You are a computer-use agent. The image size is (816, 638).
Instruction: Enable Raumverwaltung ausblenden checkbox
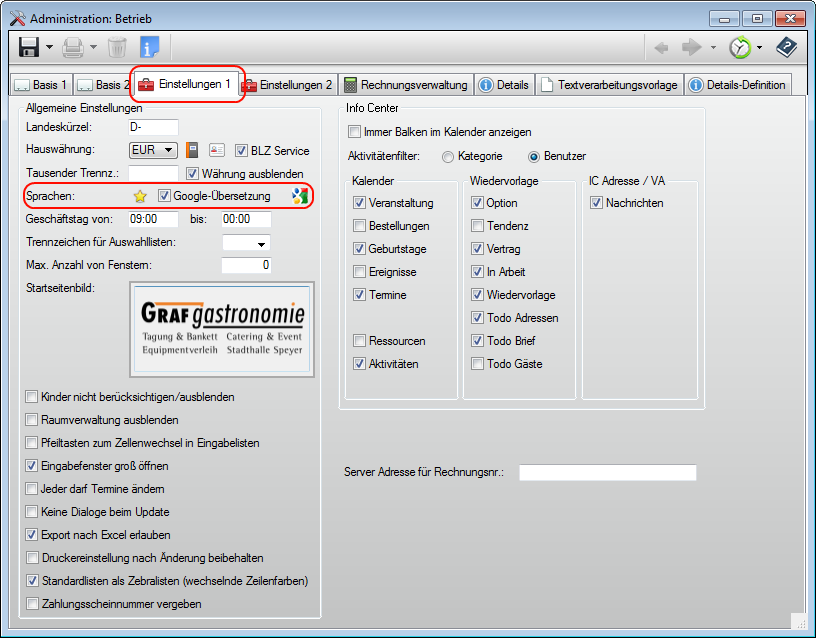tap(33, 420)
